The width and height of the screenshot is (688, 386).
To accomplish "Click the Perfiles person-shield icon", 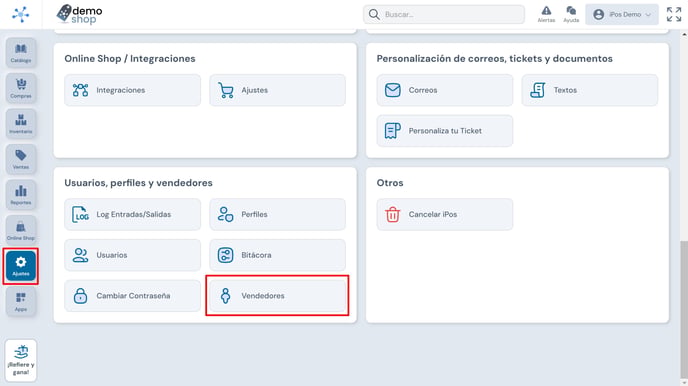I will point(226,214).
